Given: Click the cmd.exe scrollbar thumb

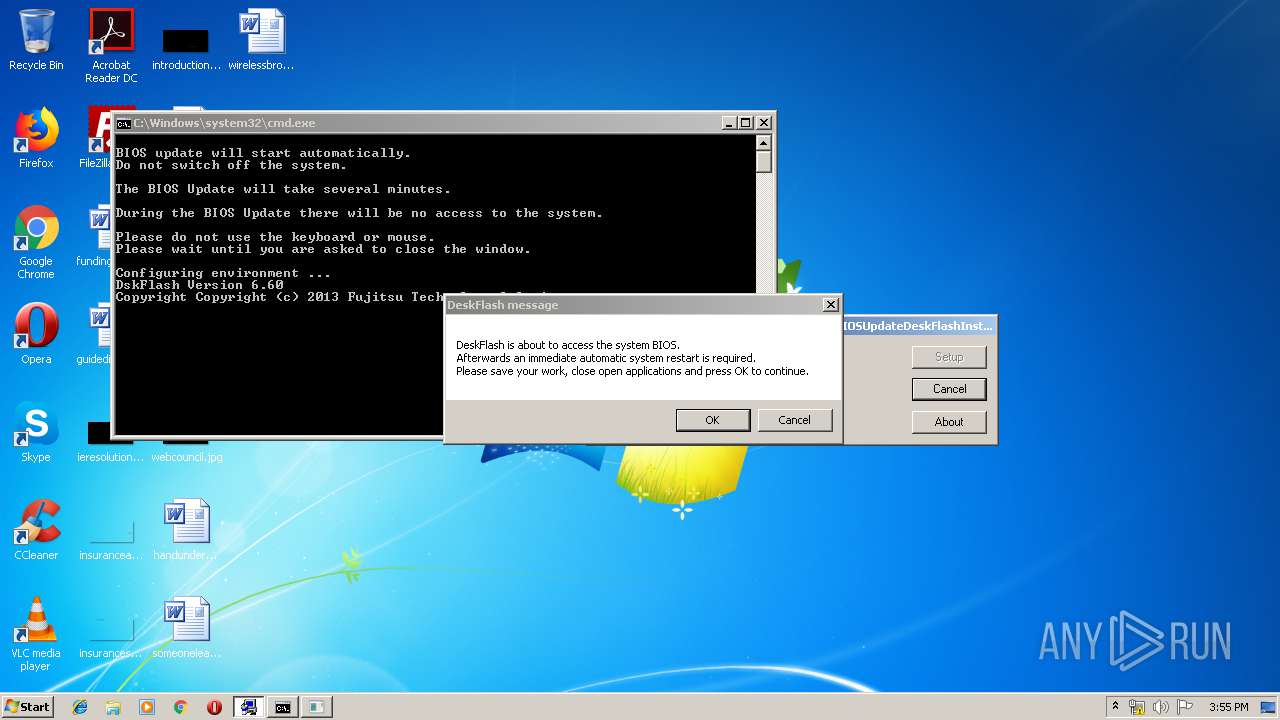Looking at the screenshot, I should click(764, 162).
